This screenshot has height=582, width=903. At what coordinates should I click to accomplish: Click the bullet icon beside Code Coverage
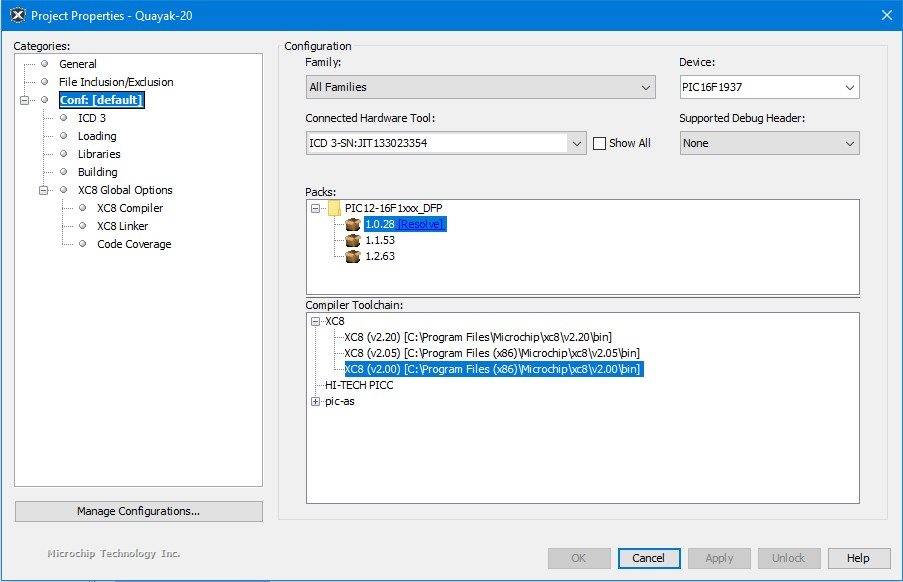coord(82,244)
